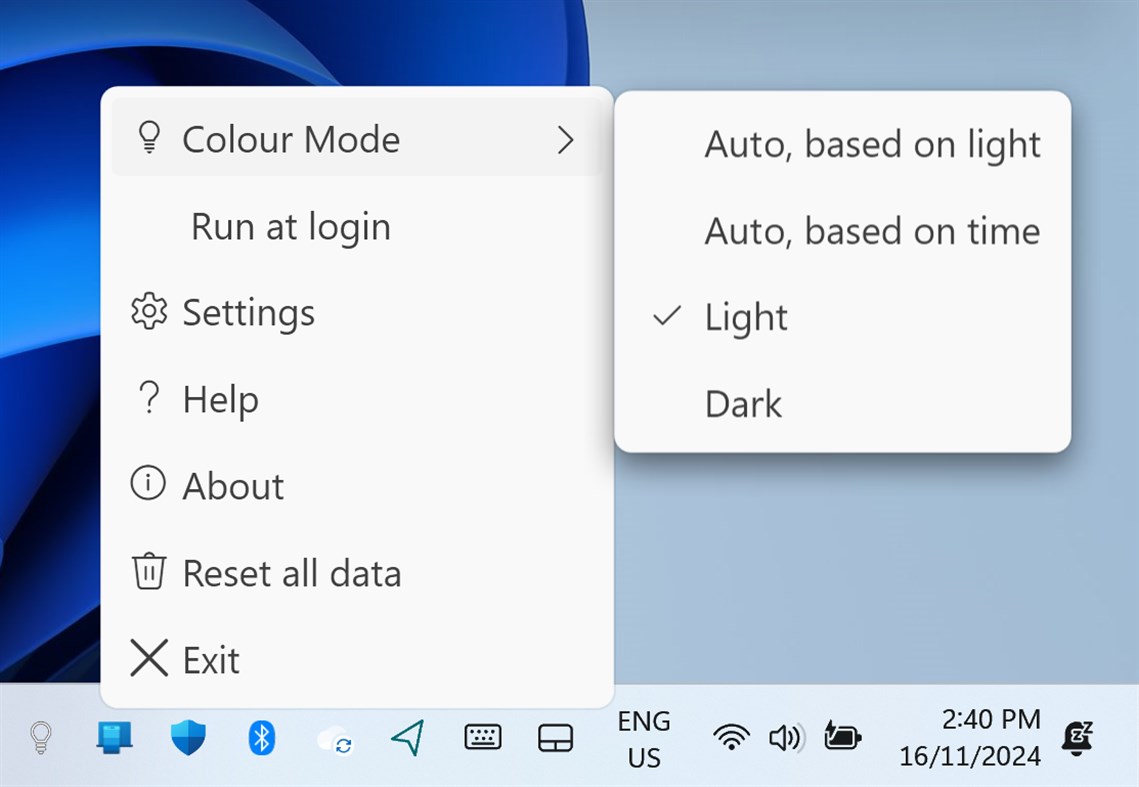Viewport: 1139px width, 787px height.
Task: Choose Auto, based on light mode
Action: 872,145
